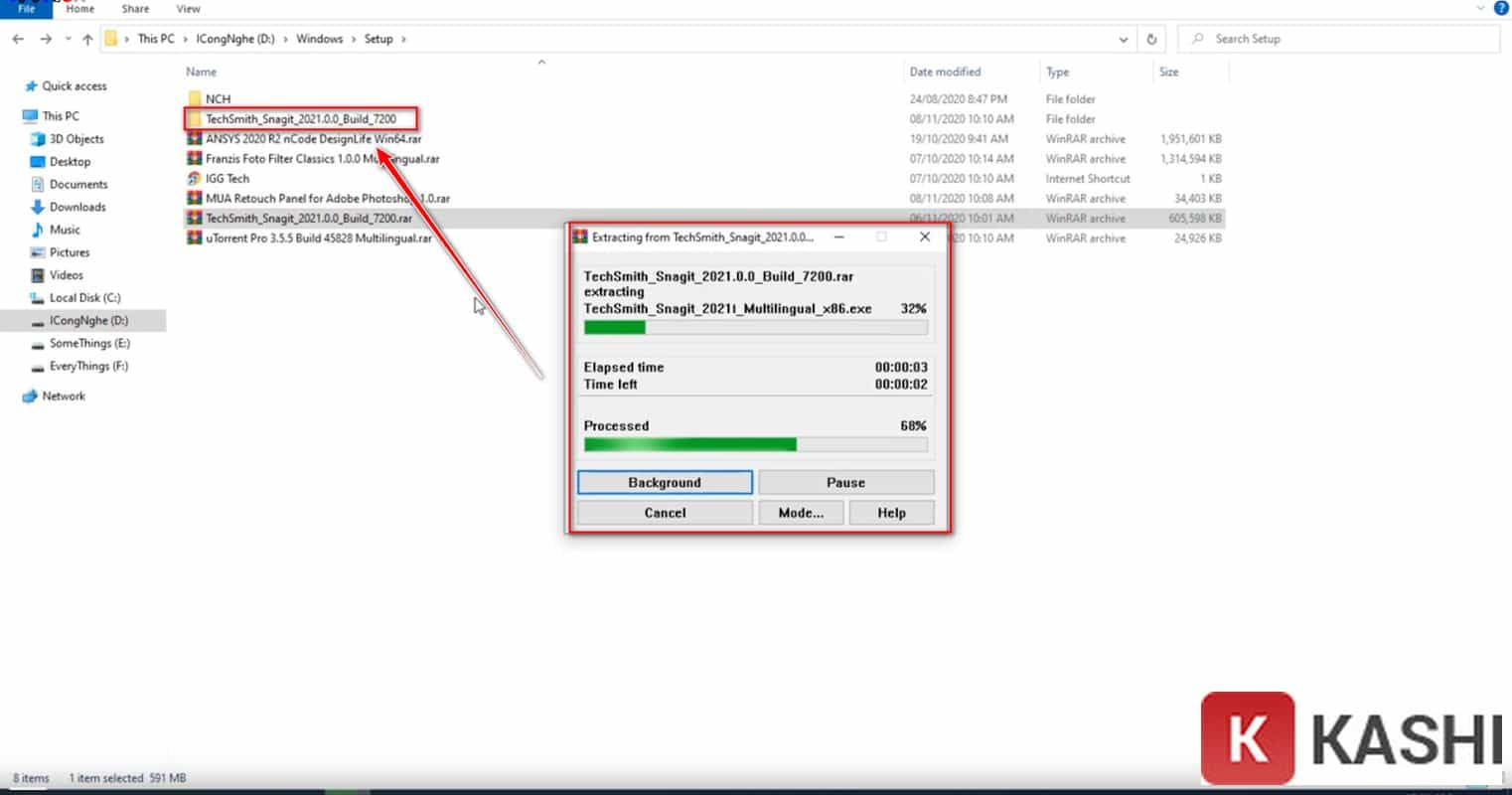Click the Internet Shortcut type cell
This screenshot has height=795, width=1512.
coord(1088,178)
